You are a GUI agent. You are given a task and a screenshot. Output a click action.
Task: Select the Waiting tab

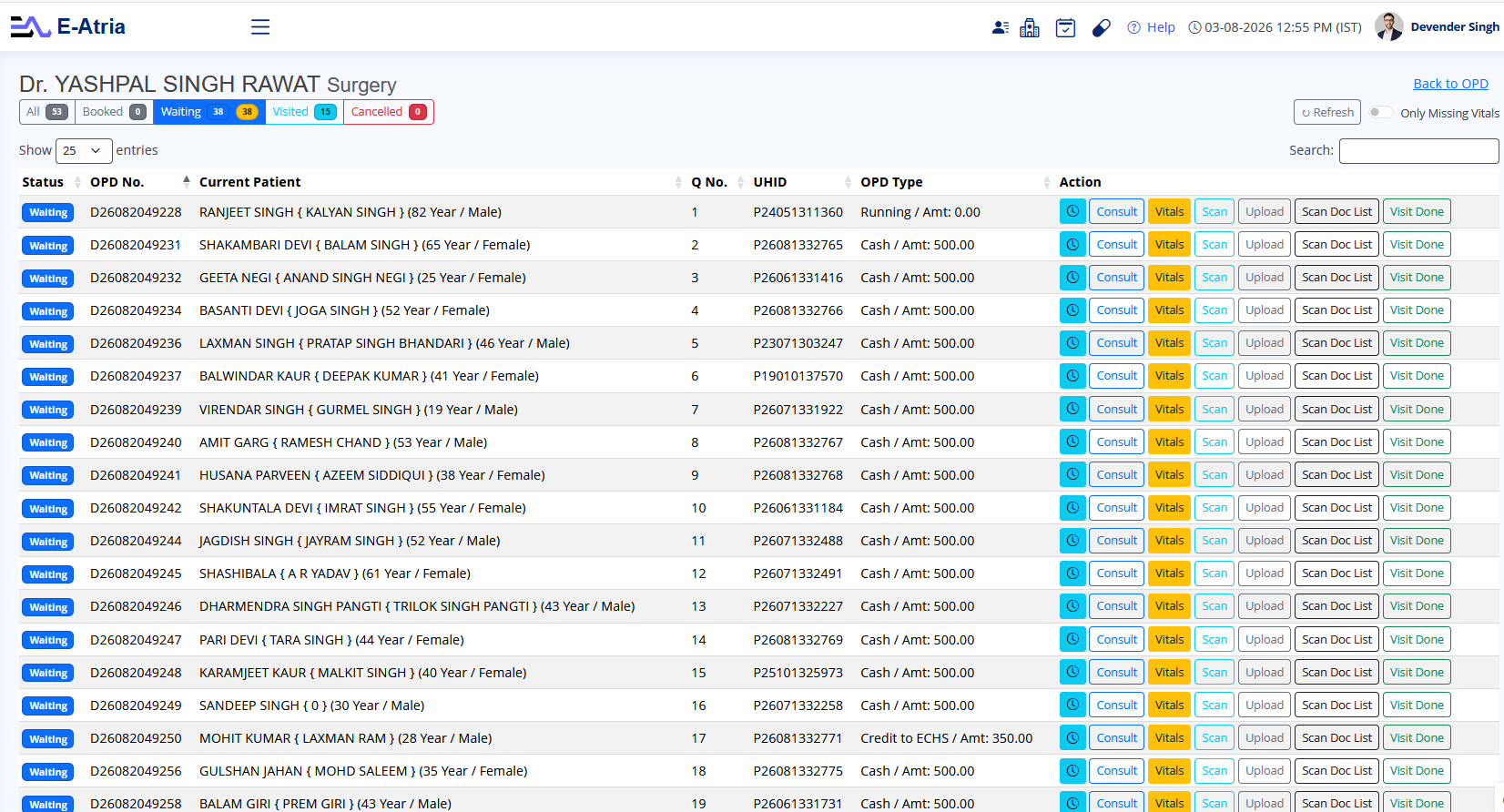(x=208, y=112)
